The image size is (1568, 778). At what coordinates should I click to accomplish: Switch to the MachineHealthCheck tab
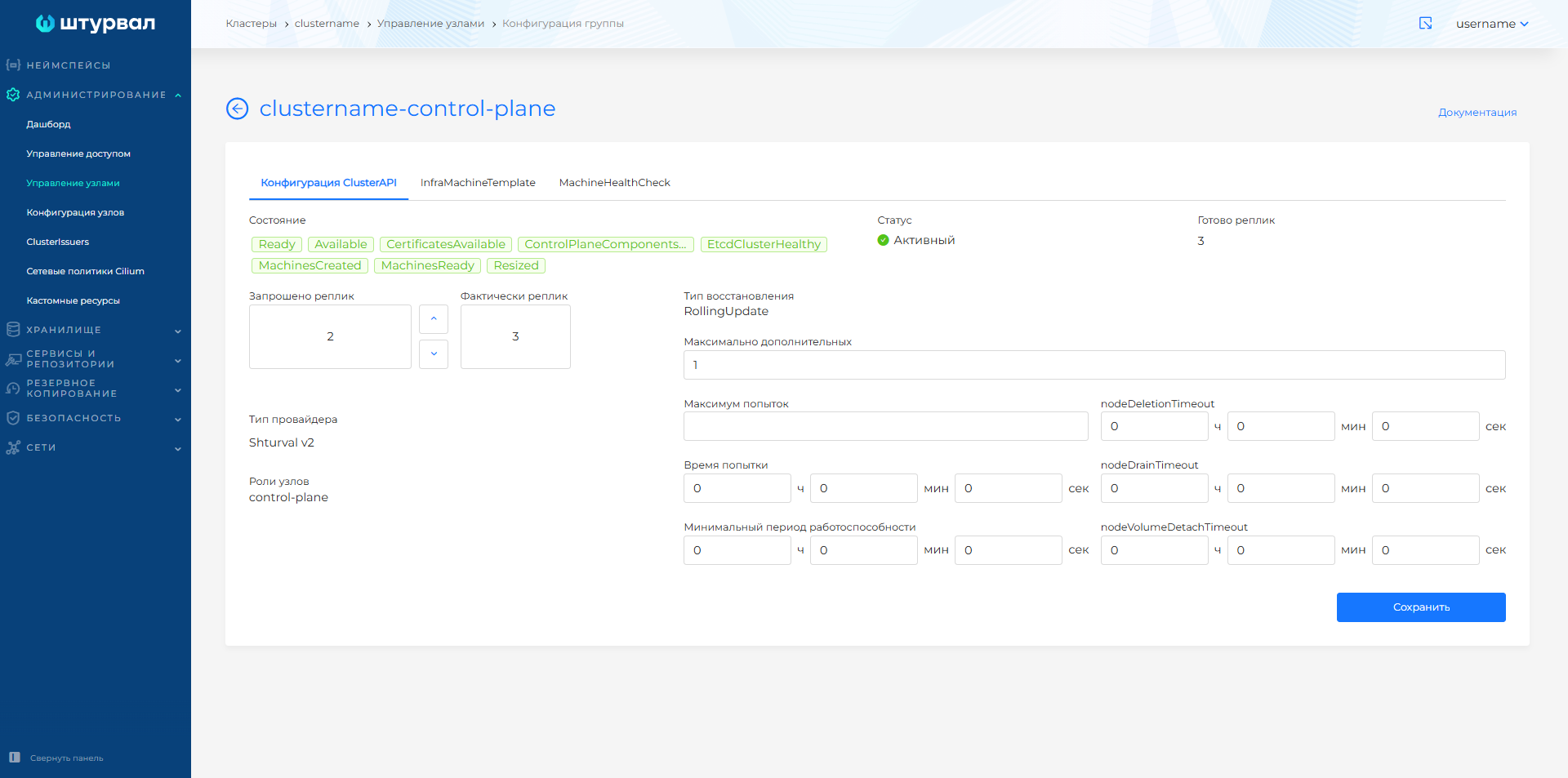click(614, 183)
